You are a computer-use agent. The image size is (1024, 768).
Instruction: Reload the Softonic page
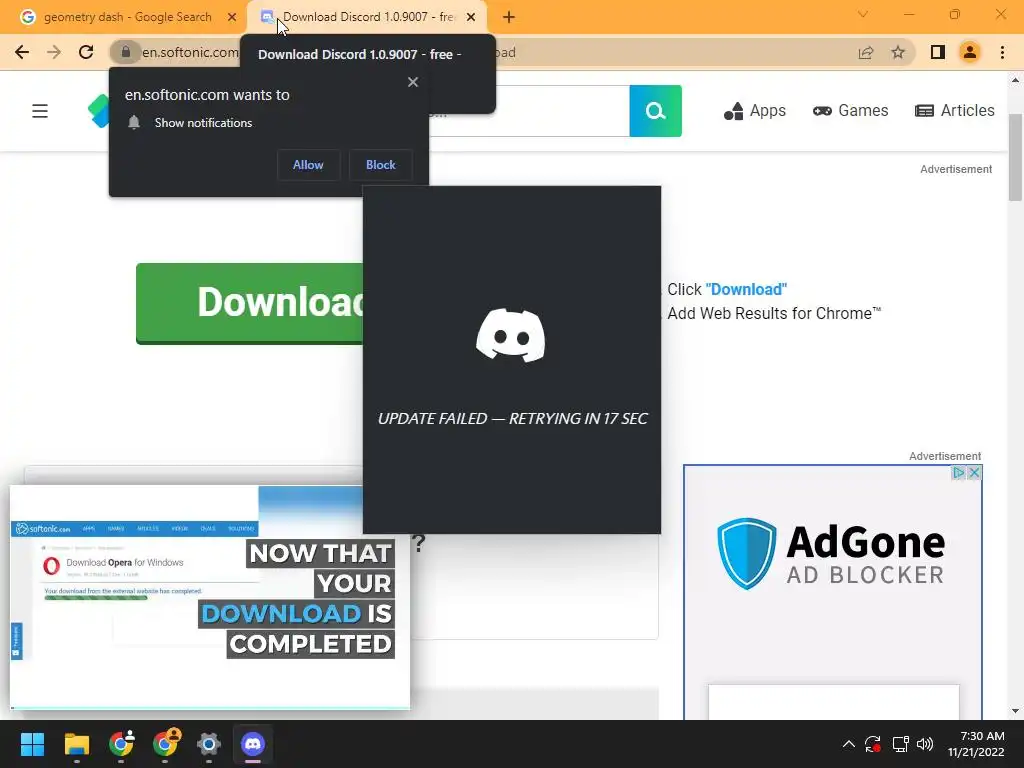(86, 52)
